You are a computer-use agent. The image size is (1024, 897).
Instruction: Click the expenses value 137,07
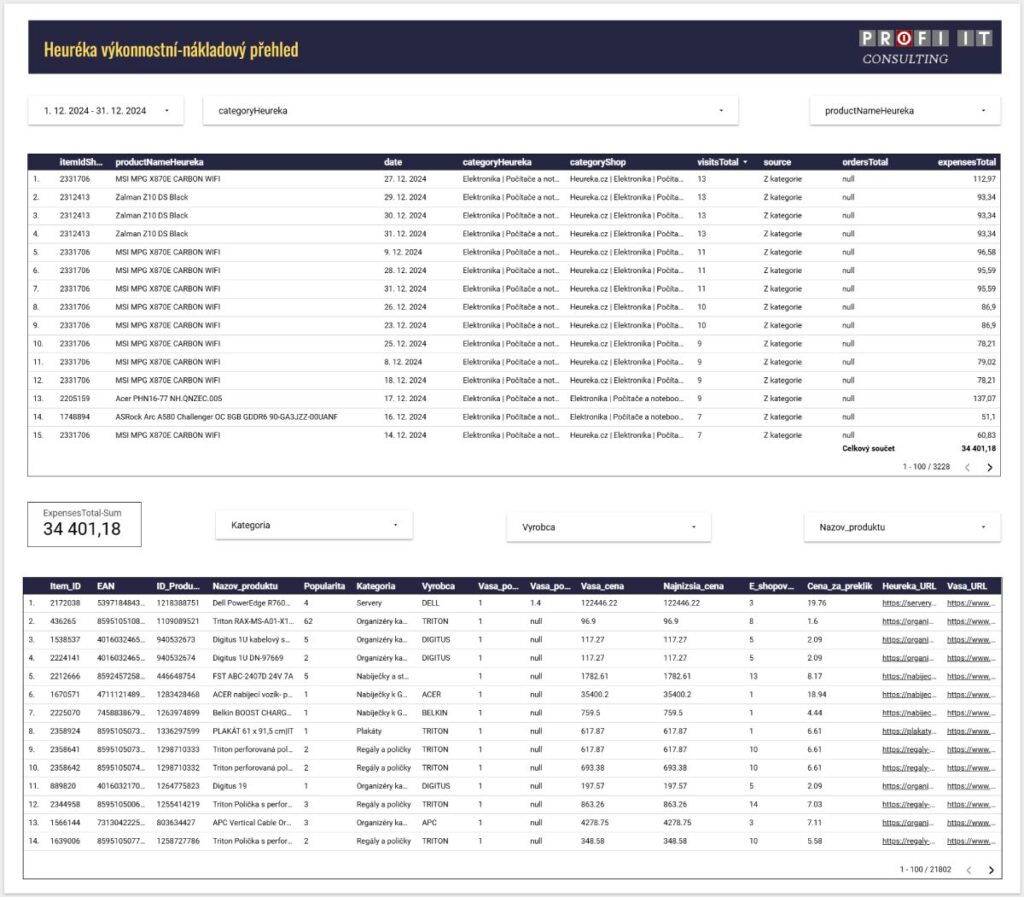tap(984, 399)
